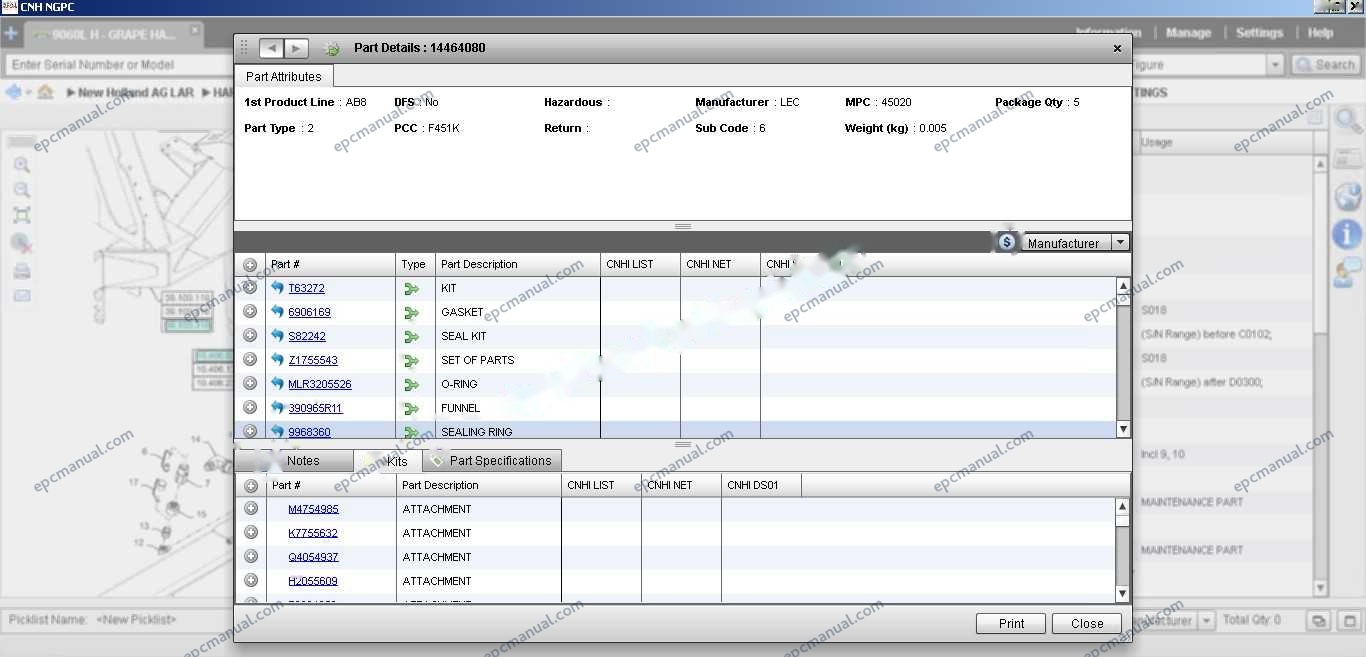This screenshot has height=657, width=1366.
Task: Add S82242 to picklist with plus icon
Action: click(x=250, y=336)
